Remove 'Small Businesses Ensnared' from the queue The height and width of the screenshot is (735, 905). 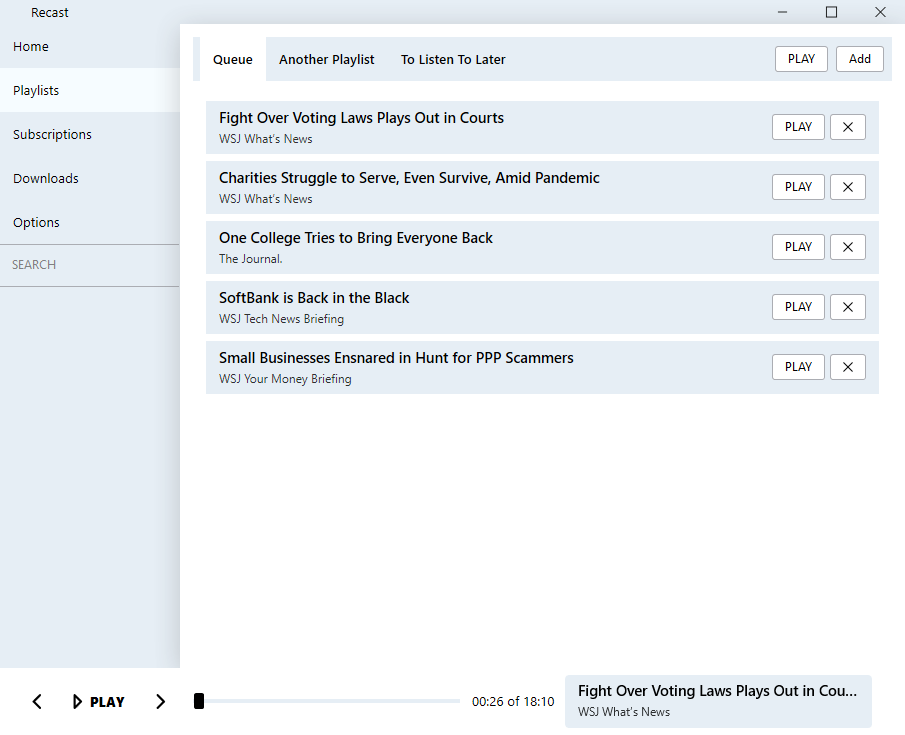point(847,367)
